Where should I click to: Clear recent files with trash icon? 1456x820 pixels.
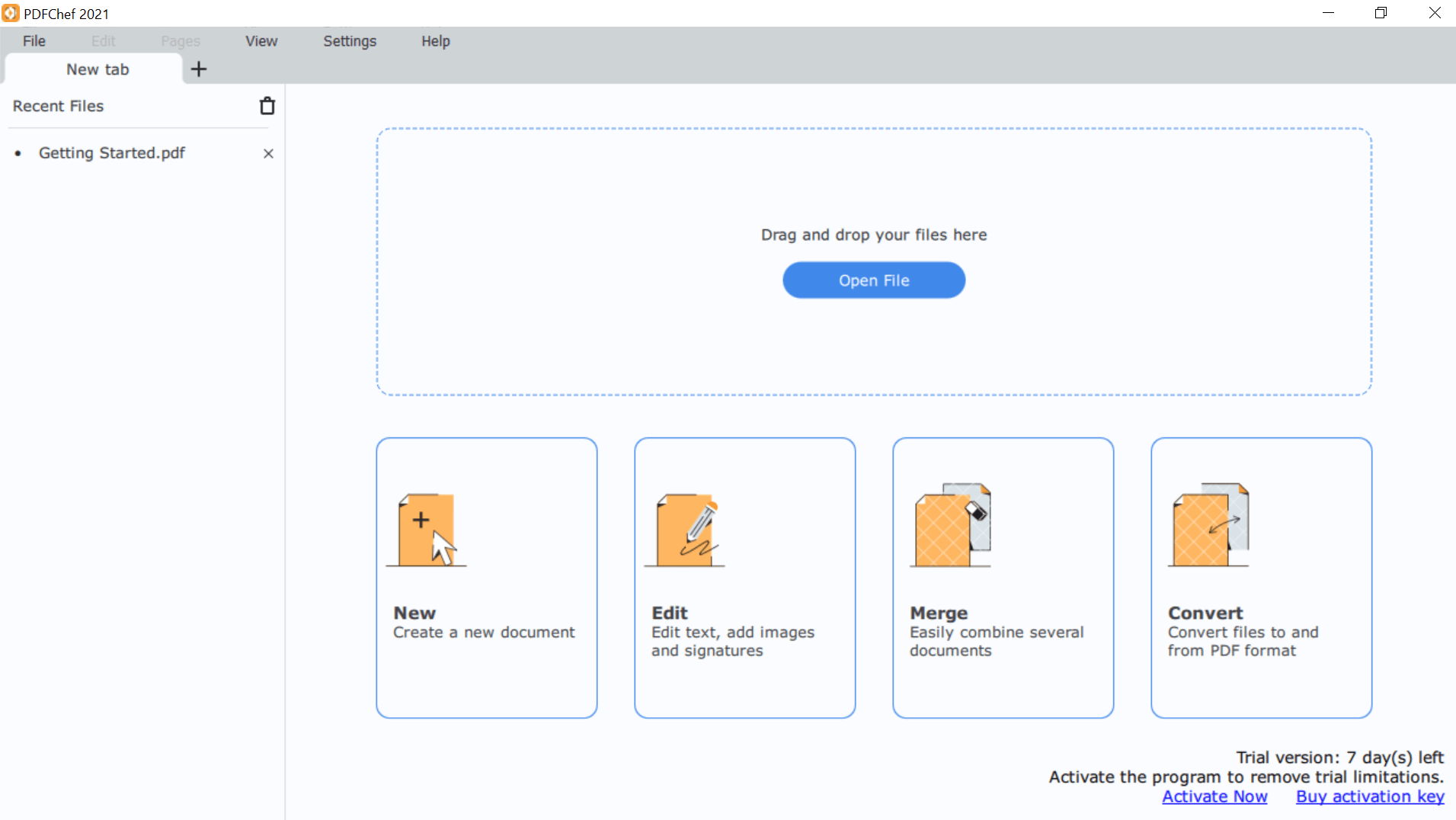(267, 105)
